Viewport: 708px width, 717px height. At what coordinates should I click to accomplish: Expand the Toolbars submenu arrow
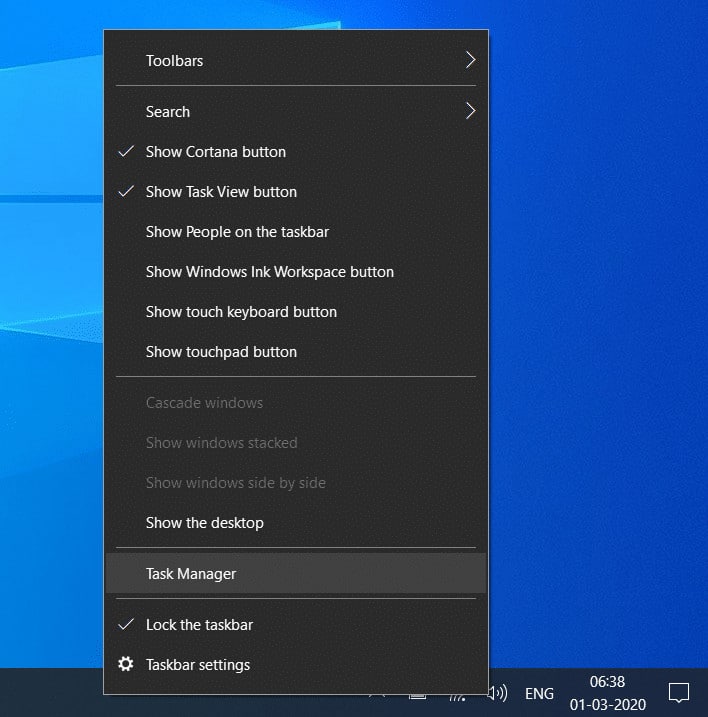pyautogui.click(x=470, y=60)
